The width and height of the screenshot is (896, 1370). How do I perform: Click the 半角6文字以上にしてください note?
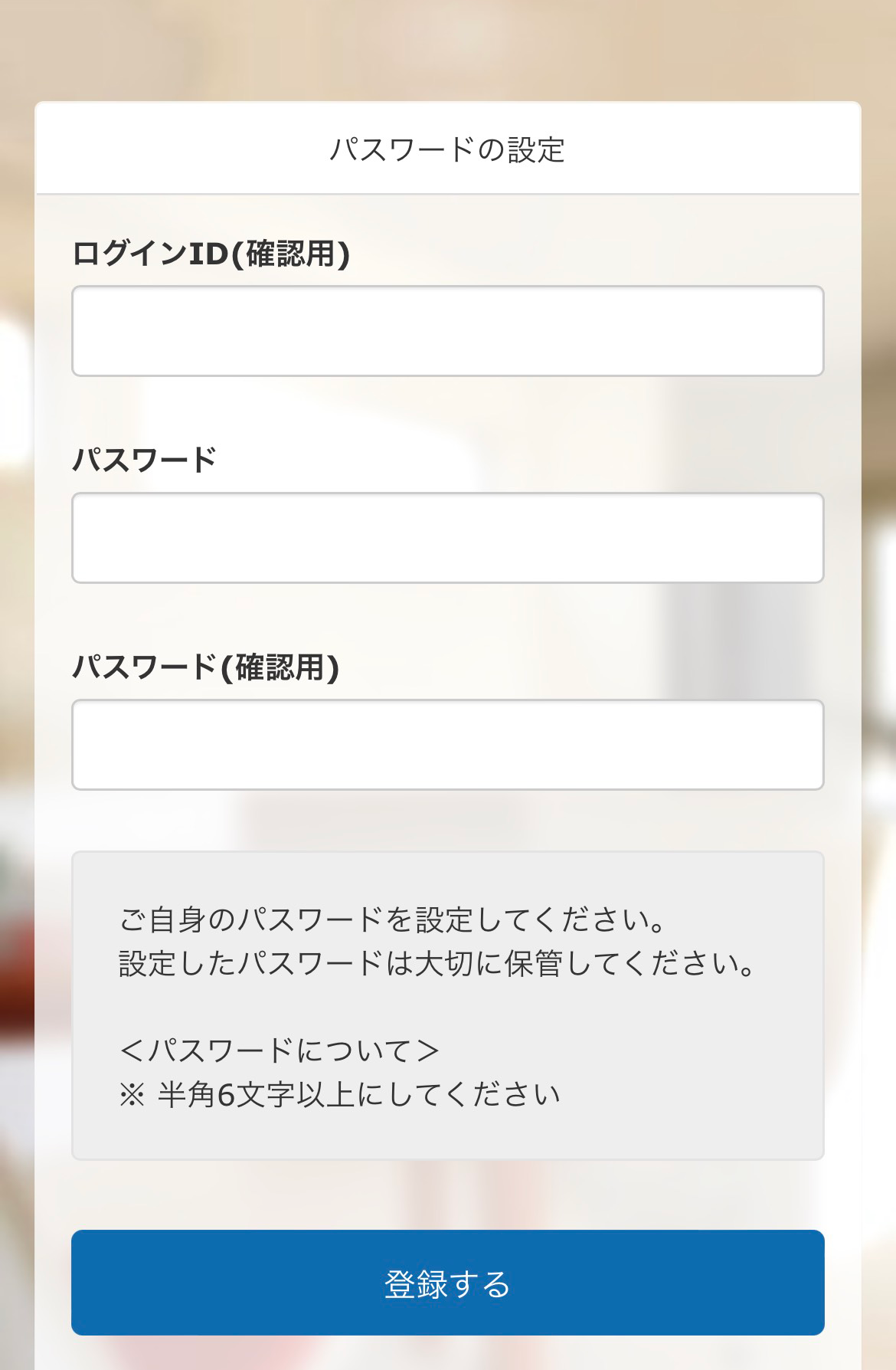point(358,1095)
